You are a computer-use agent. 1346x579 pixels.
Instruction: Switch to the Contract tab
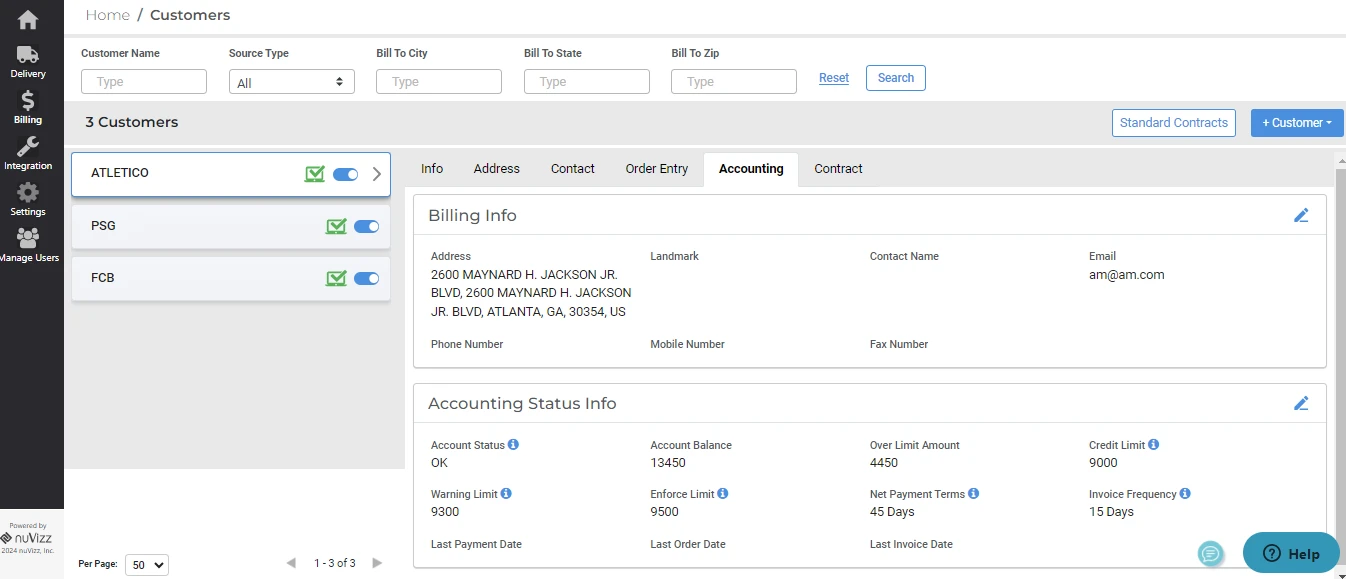838,169
